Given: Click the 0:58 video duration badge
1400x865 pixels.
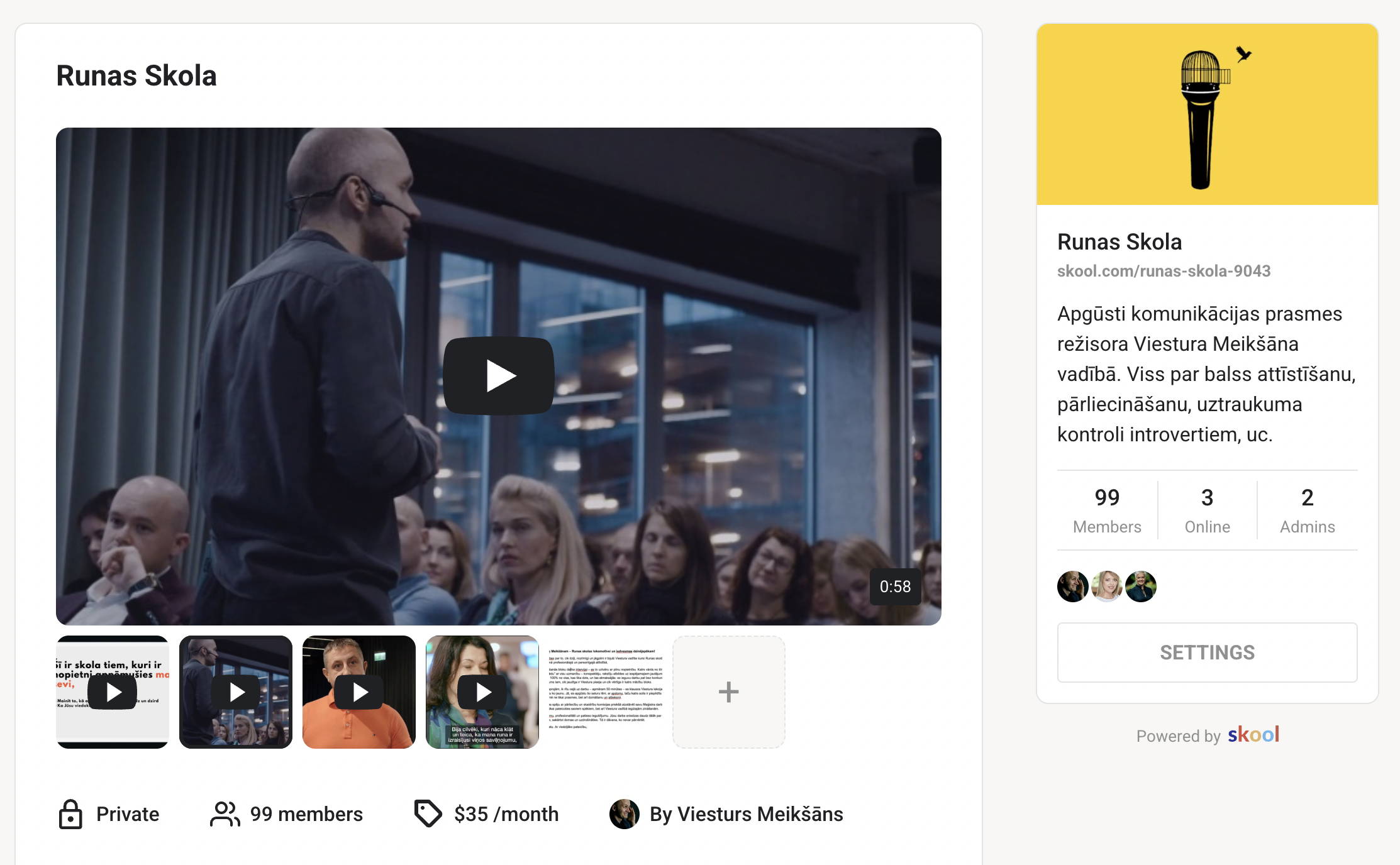Looking at the screenshot, I should pyautogui.click(x=895, y=587).
